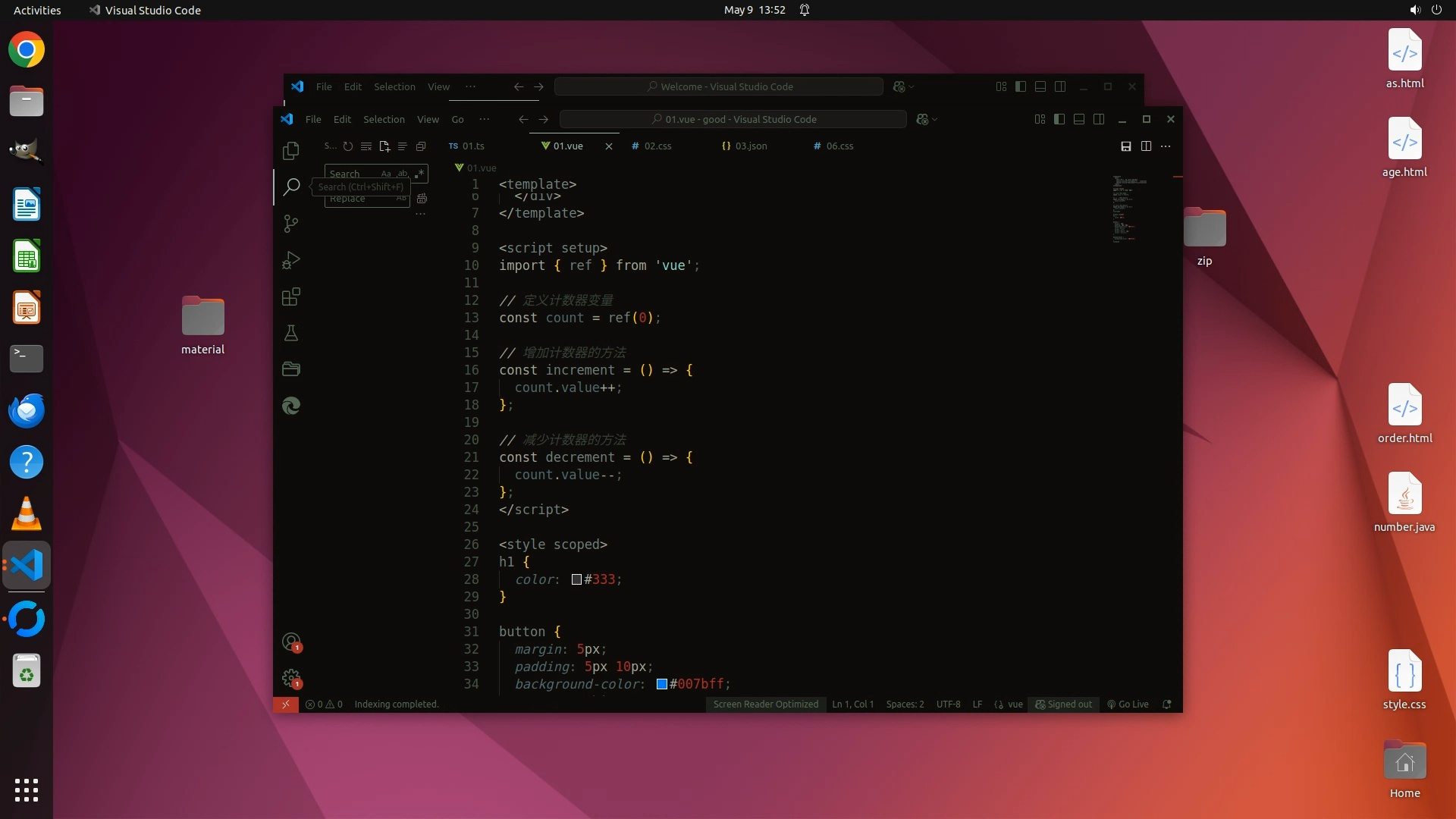Open the Source Control view
Viewport: 1456px width, 819px height.
point(290,224)
